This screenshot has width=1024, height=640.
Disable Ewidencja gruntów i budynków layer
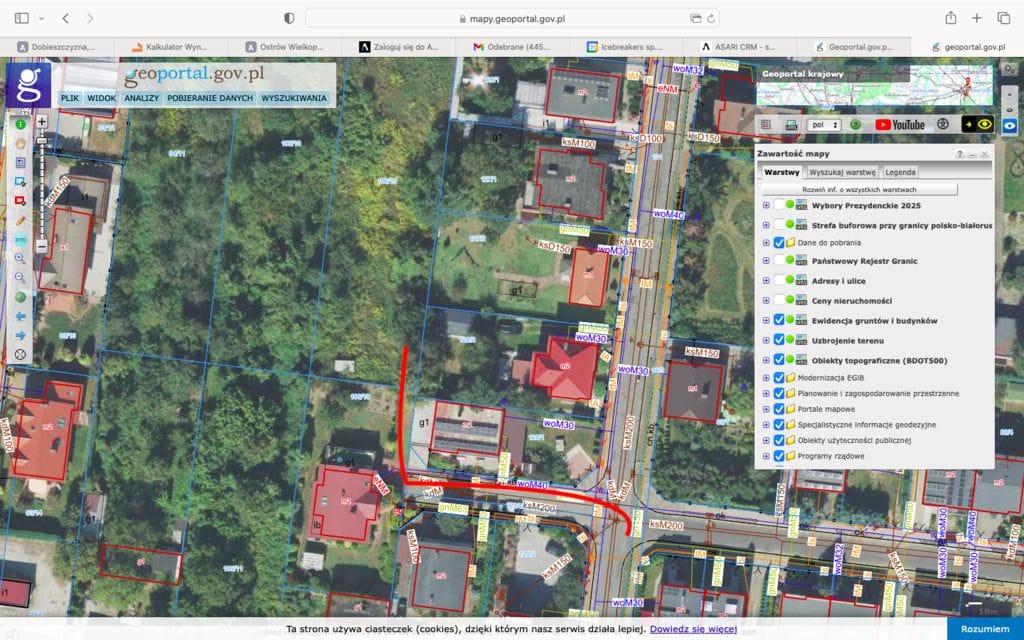pyautogui.click(x=779, y=320)
